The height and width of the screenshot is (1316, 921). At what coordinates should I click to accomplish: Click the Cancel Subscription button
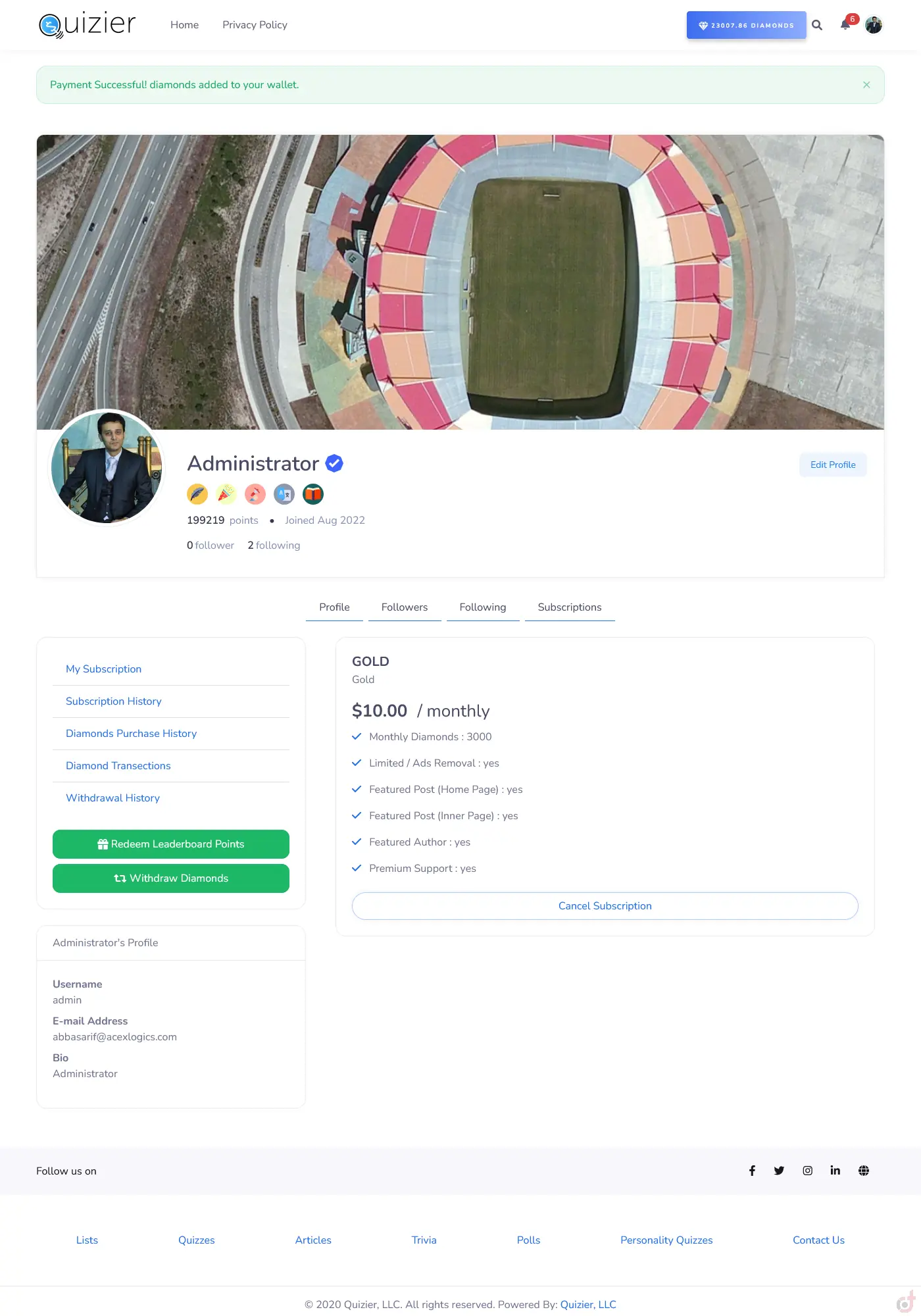[x=605, y=906]
